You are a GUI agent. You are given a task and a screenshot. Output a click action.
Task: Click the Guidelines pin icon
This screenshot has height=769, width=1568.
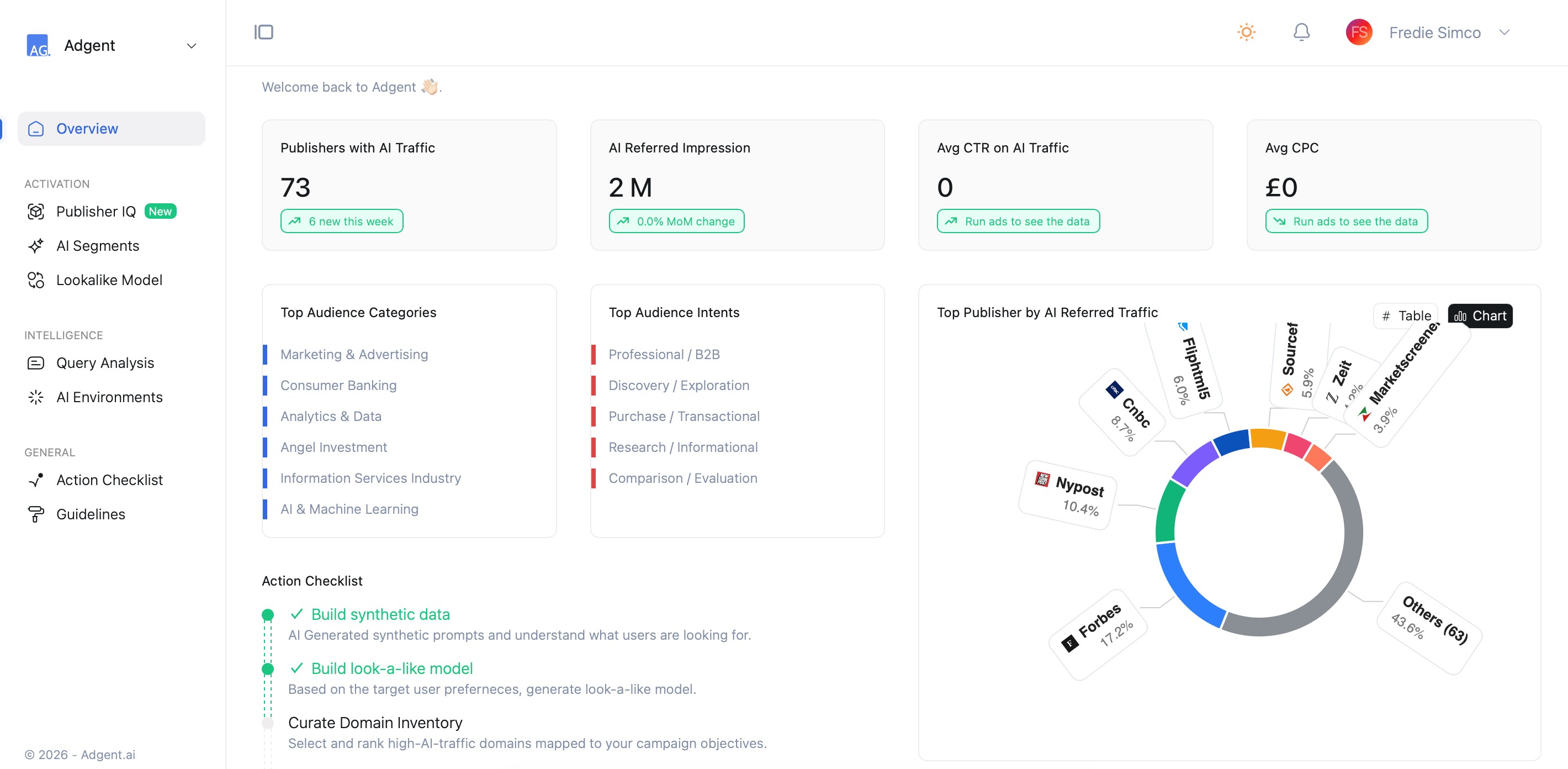[36, 514]
